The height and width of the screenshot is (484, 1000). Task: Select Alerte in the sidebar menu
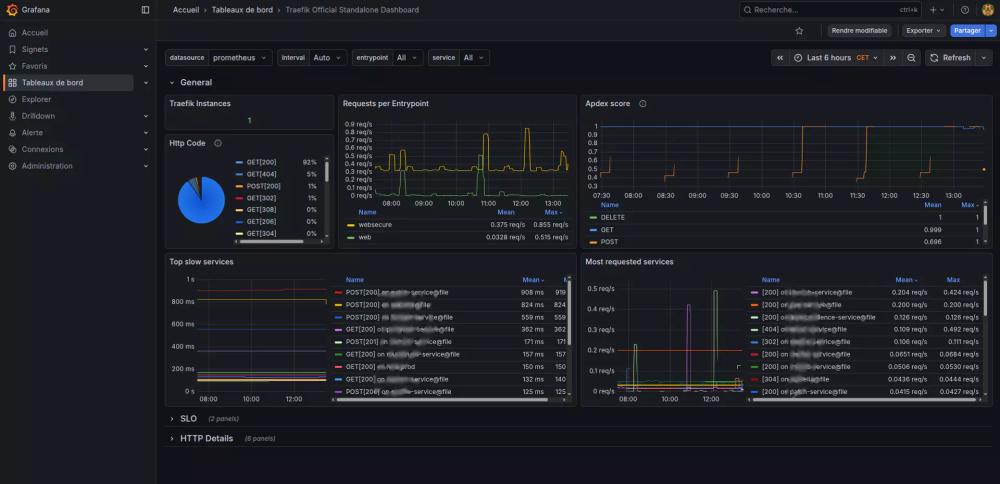click(32, 132)
